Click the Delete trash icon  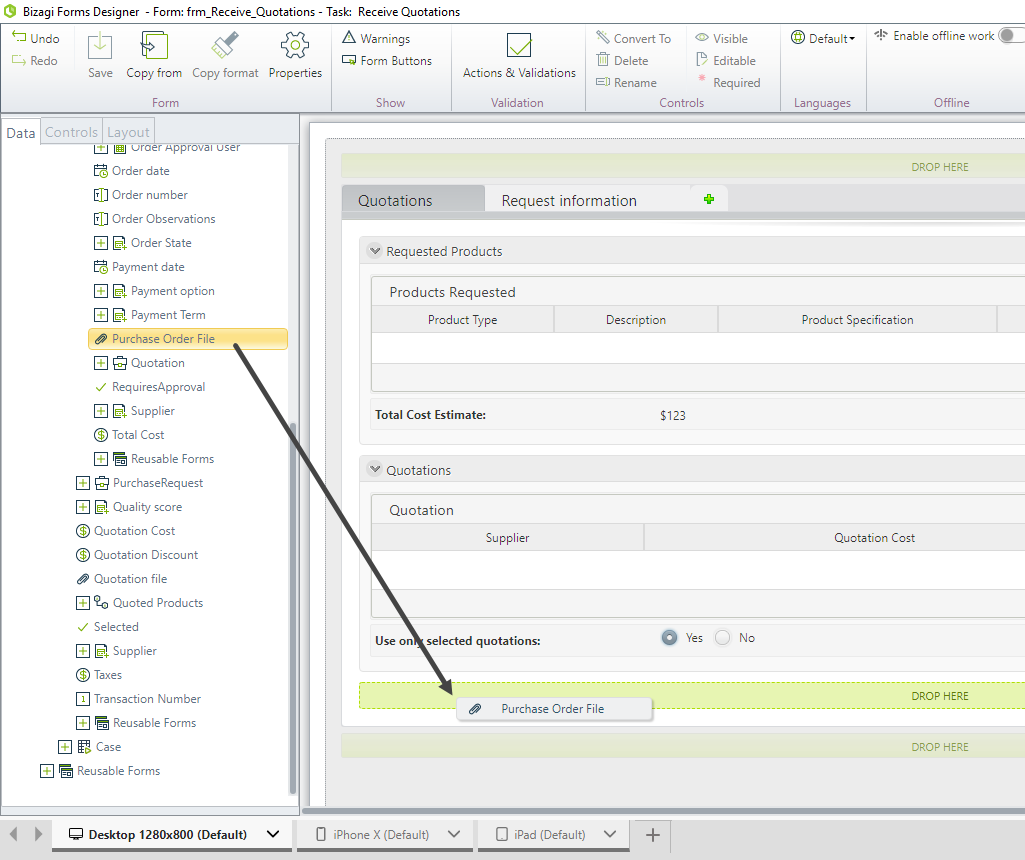click(x=603, y=60)
